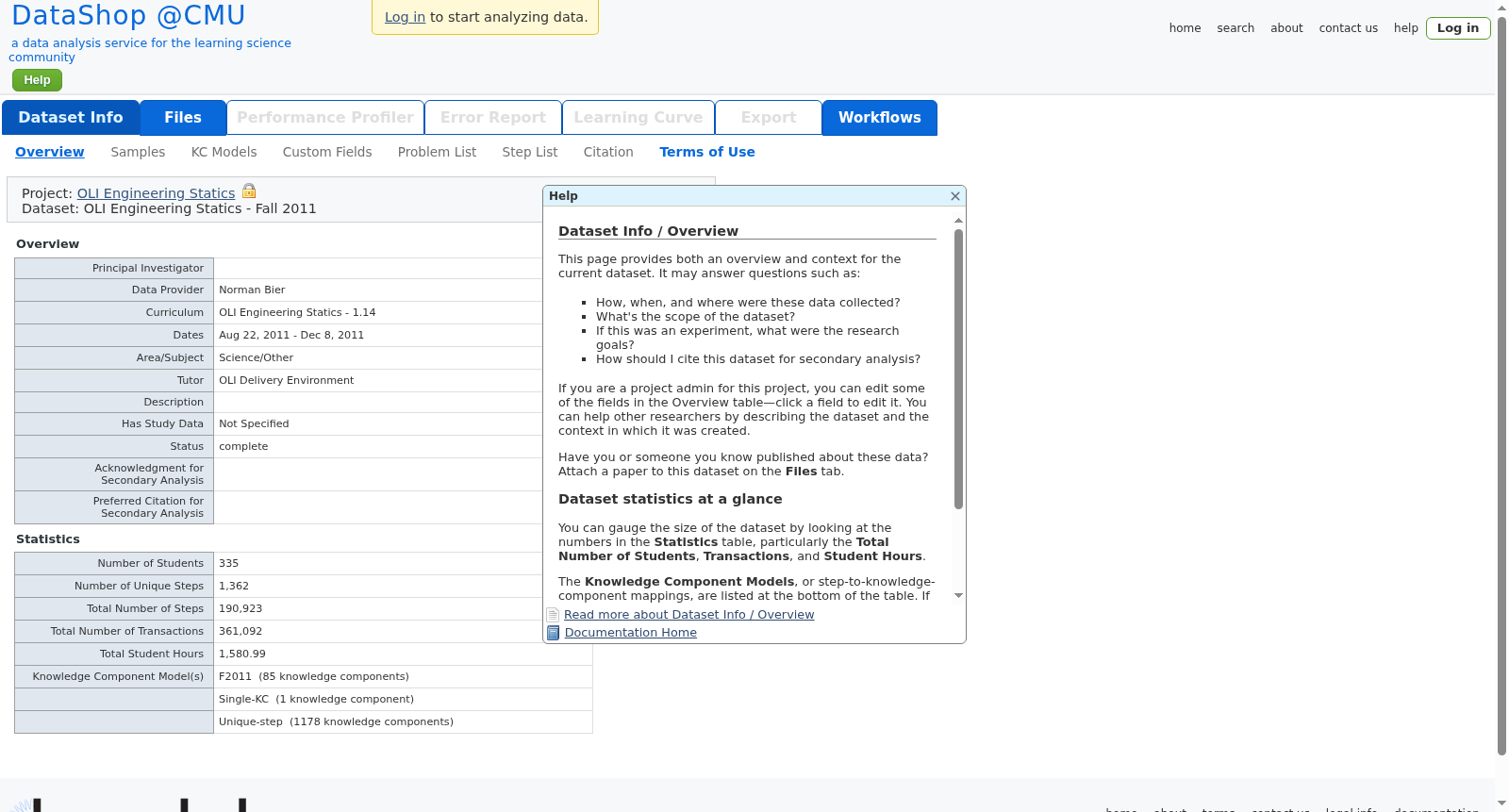
Task: Click Tutor value 'OLI Delivery Environment'
Action: 287,381
